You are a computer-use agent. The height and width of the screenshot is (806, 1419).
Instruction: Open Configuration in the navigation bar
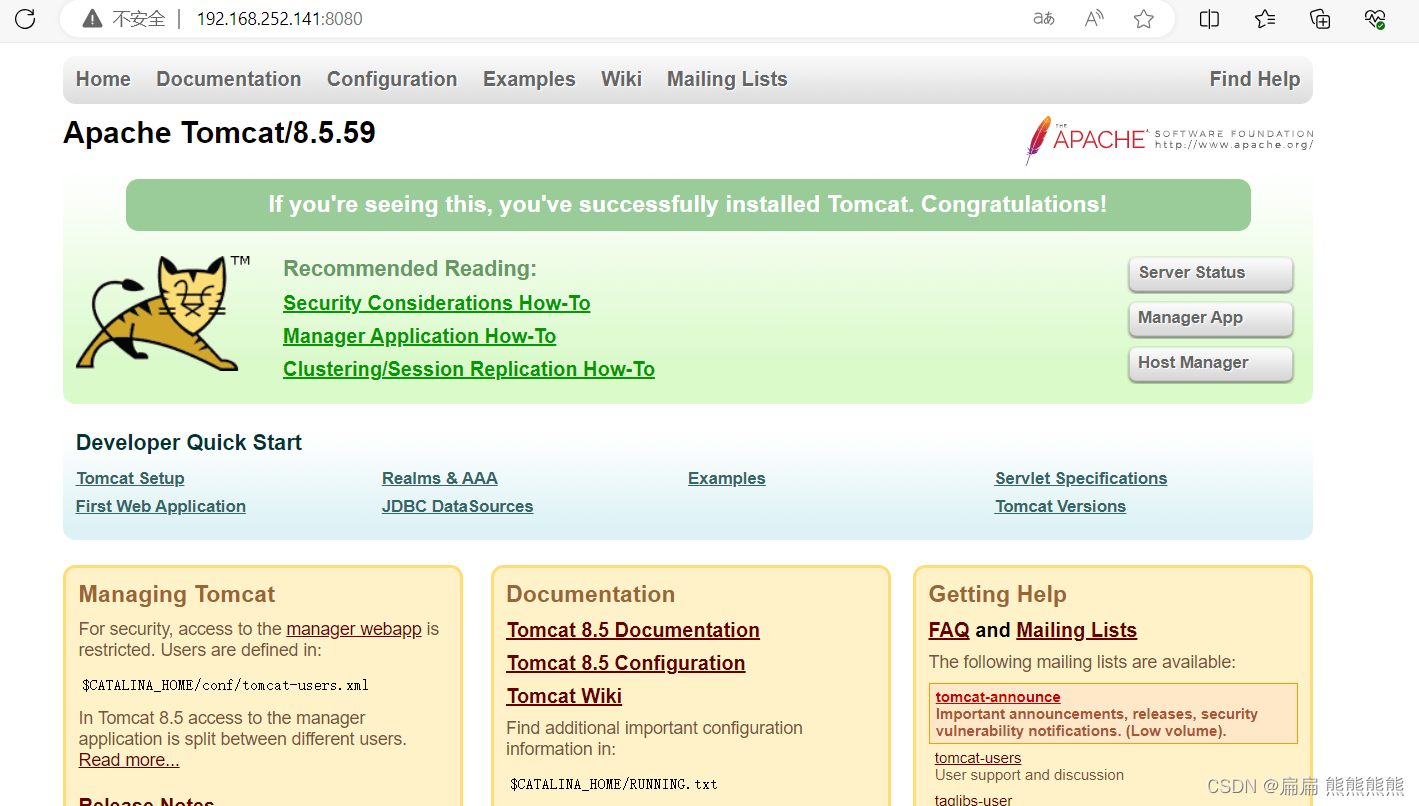(x=392, y=79)
